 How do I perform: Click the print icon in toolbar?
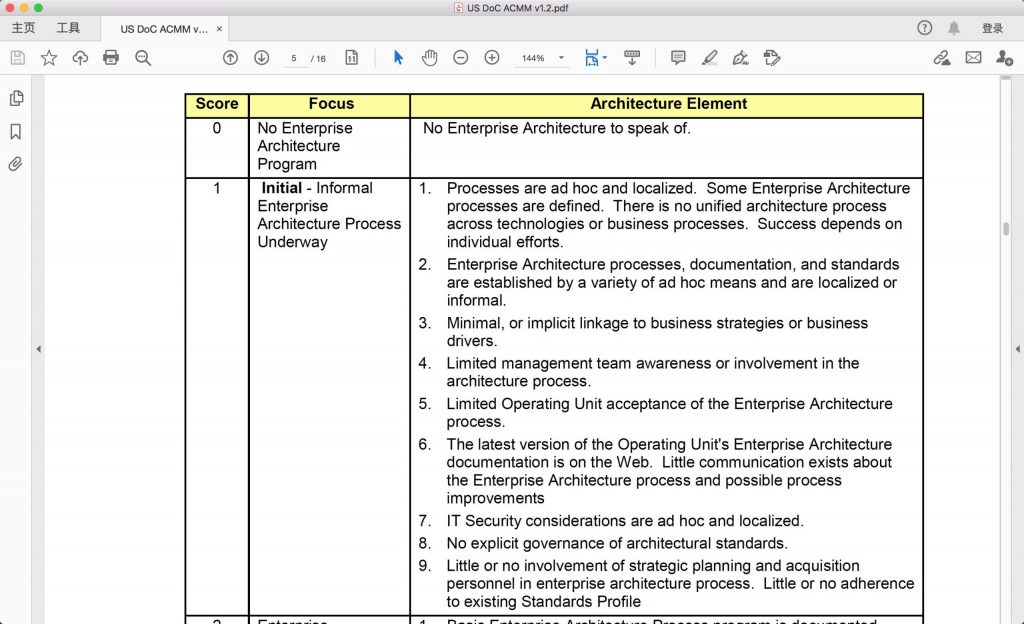111,58
